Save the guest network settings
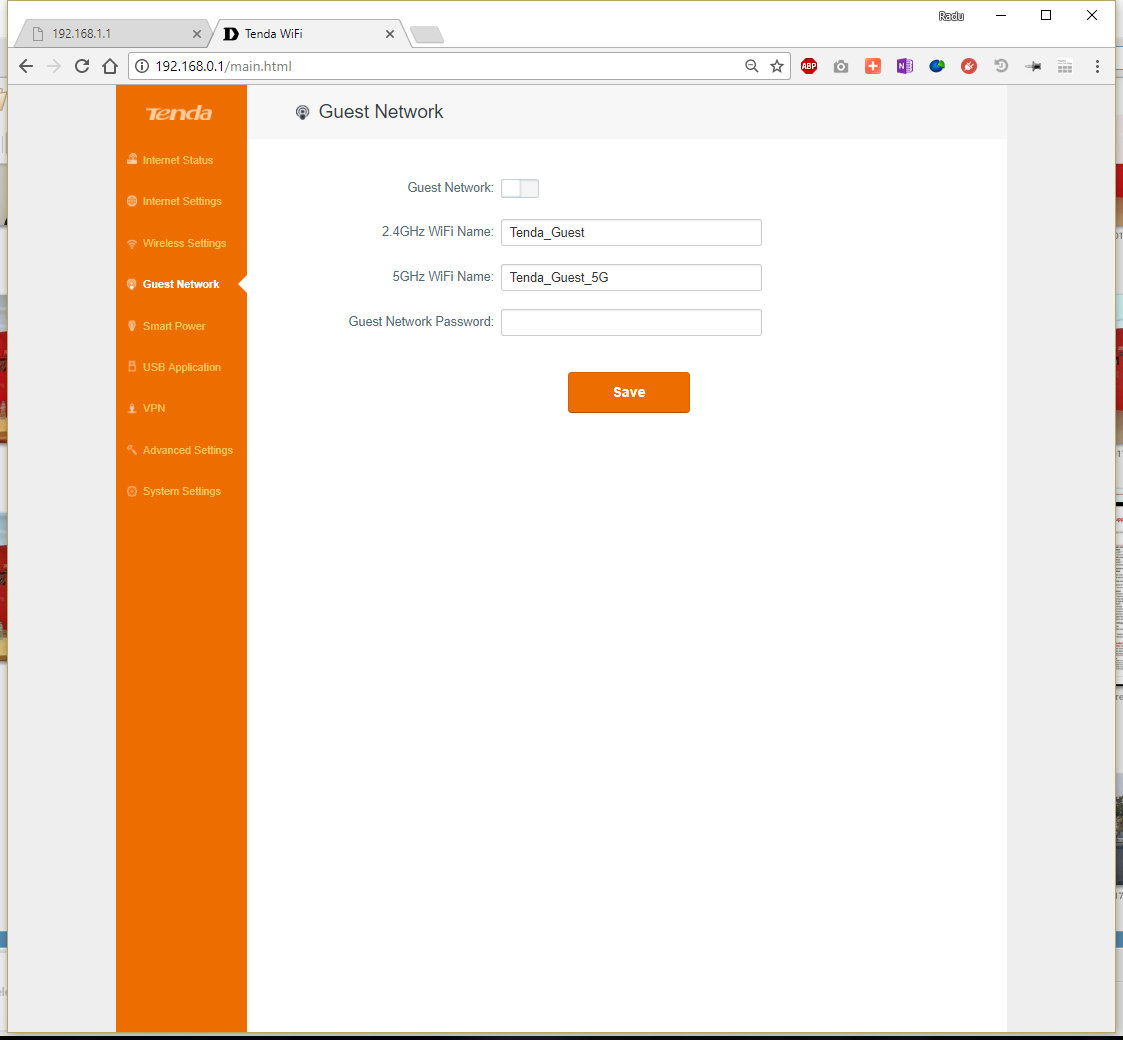The height and width of the screenshot is (1040, 1123). [629, 393]
